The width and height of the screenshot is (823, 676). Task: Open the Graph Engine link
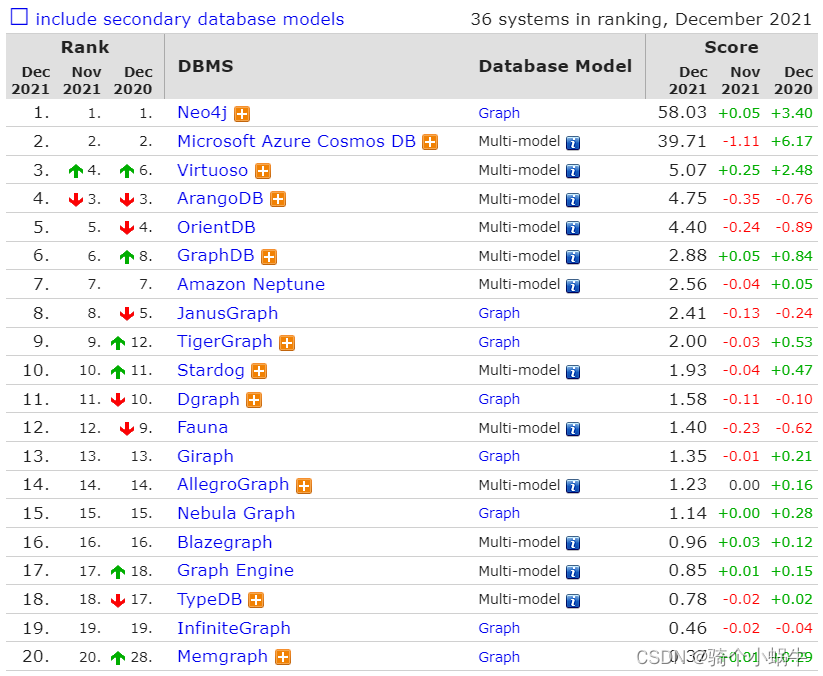coord(235,571)
